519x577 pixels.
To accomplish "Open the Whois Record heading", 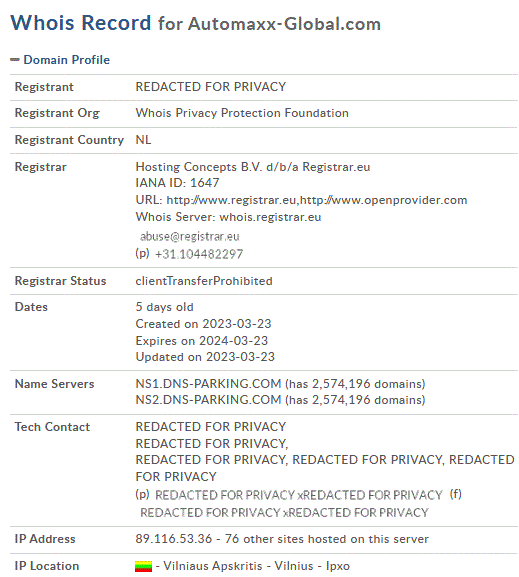I will [x=81, y=22].
